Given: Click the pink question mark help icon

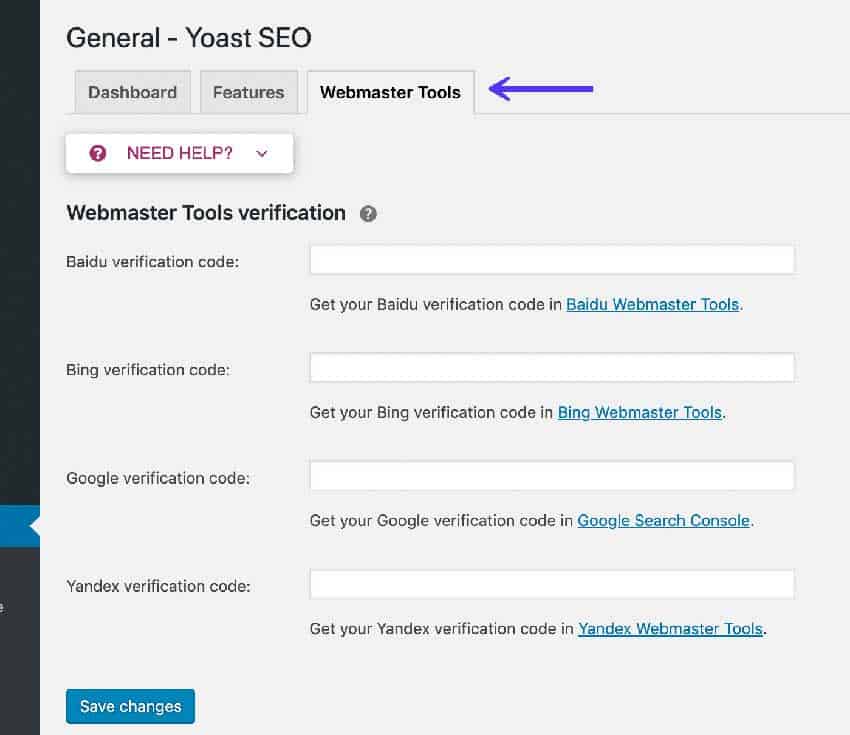Looking at the screenshot, I should 97,153.
